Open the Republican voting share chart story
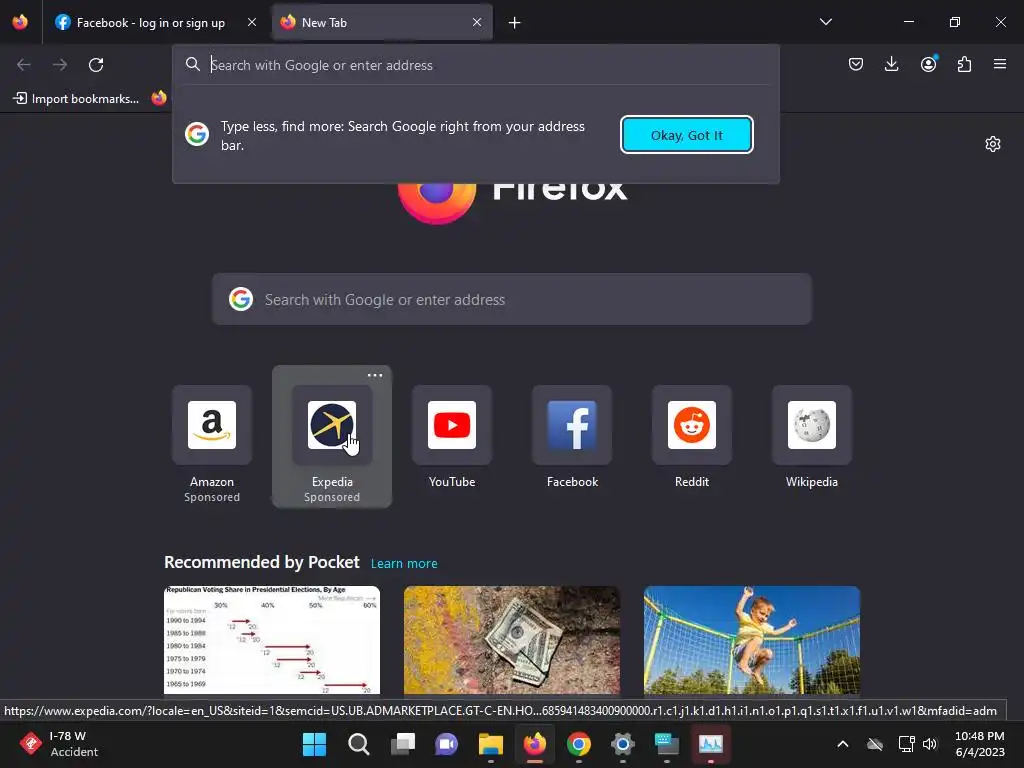 click(272, 640)
